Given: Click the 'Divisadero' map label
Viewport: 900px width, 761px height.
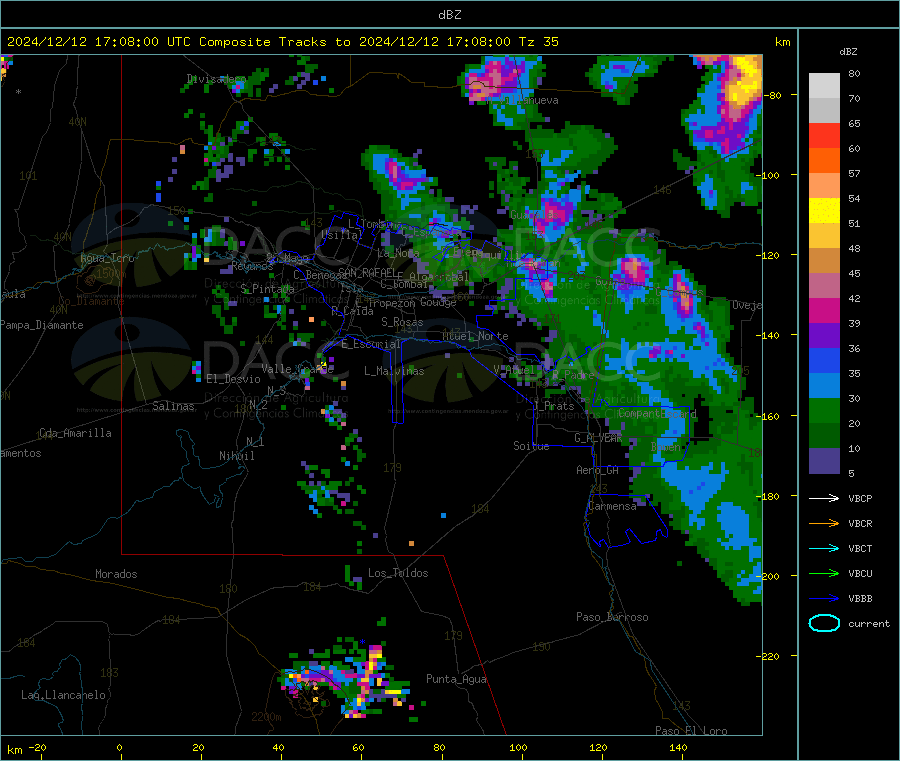Looking at the screenshot, I should pyautogui.click(x=216, y=79).
